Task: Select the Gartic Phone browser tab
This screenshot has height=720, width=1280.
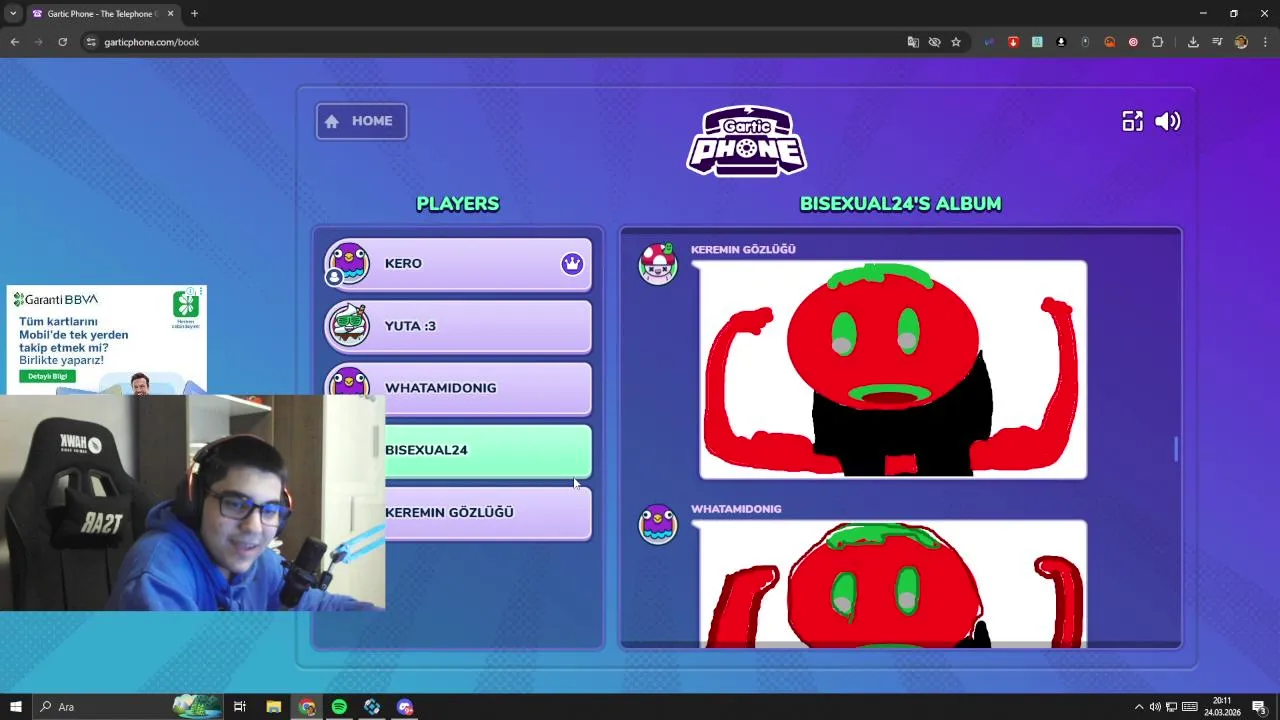Action: 103,14
